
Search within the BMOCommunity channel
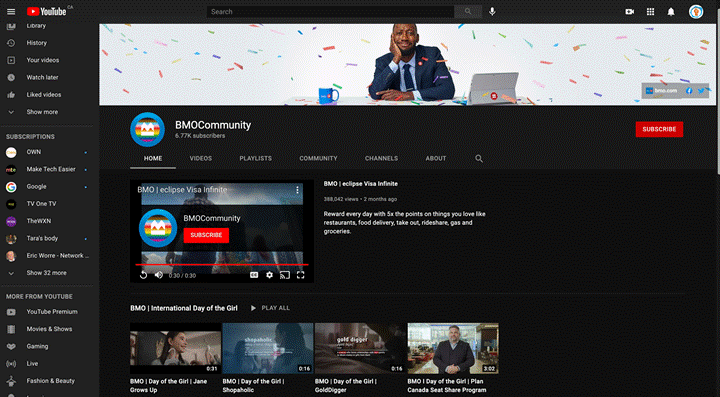tap(479, 158)
